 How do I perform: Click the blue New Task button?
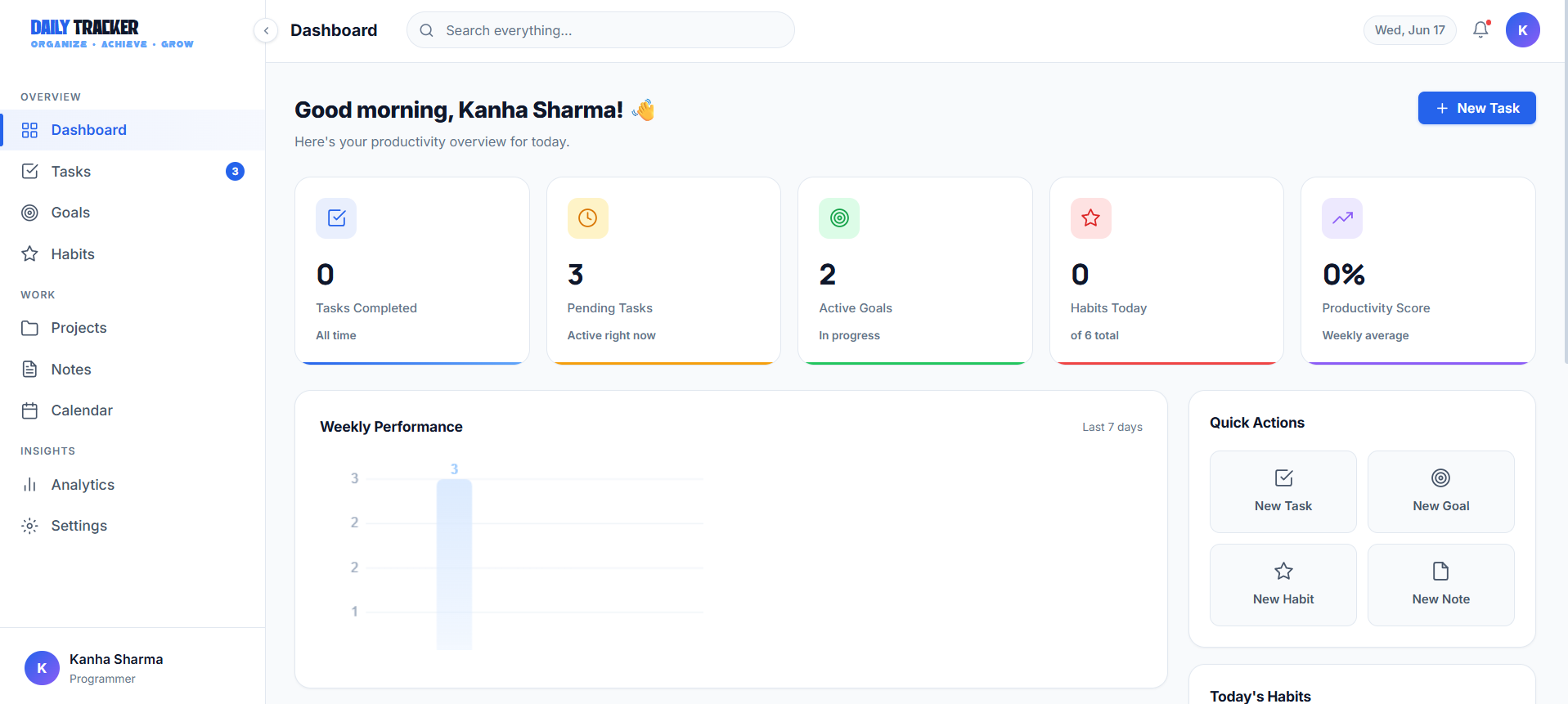pyautogui.click(x=1476, y=108)
